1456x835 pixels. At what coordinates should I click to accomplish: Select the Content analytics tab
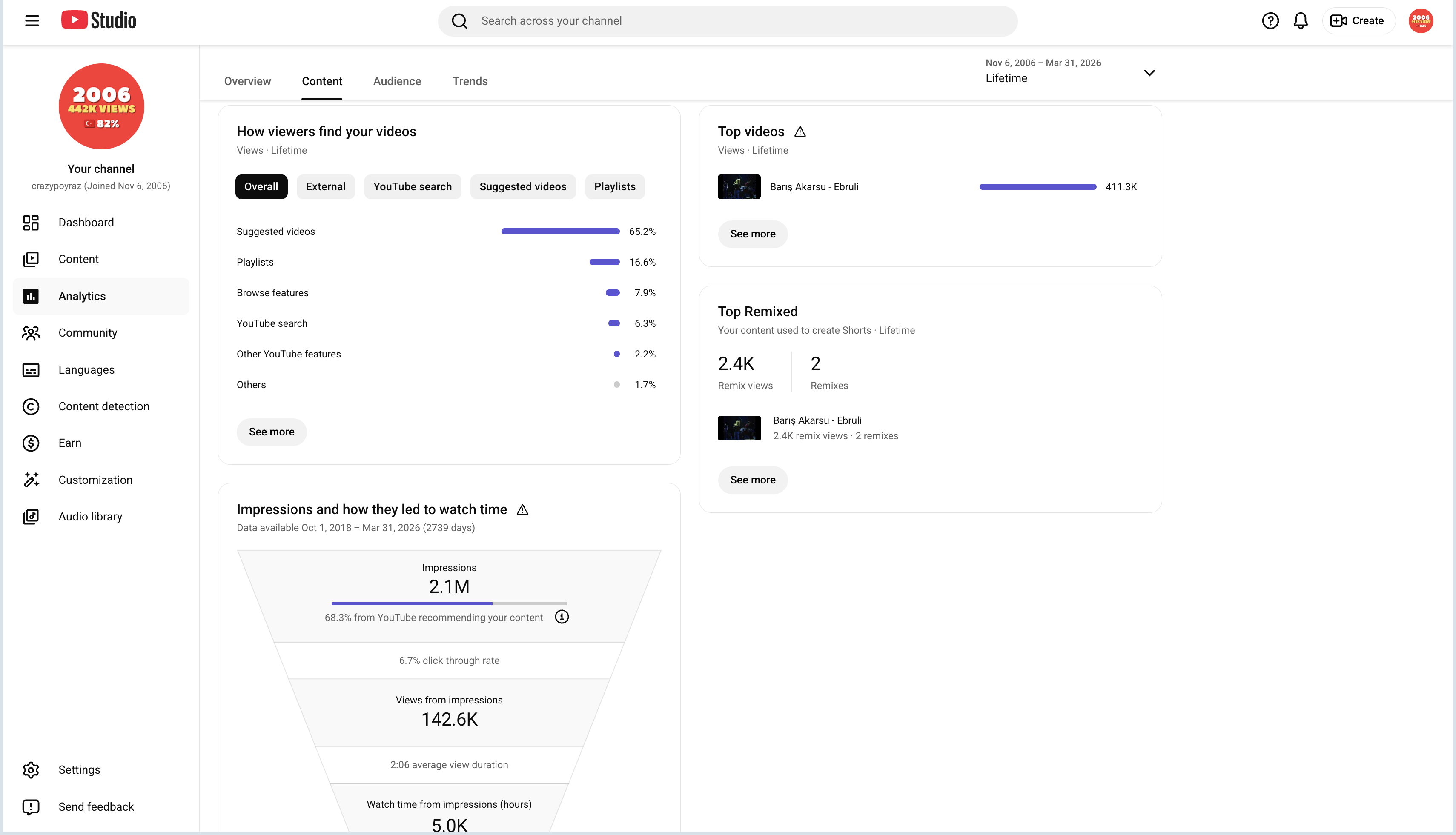coord(322,81)
